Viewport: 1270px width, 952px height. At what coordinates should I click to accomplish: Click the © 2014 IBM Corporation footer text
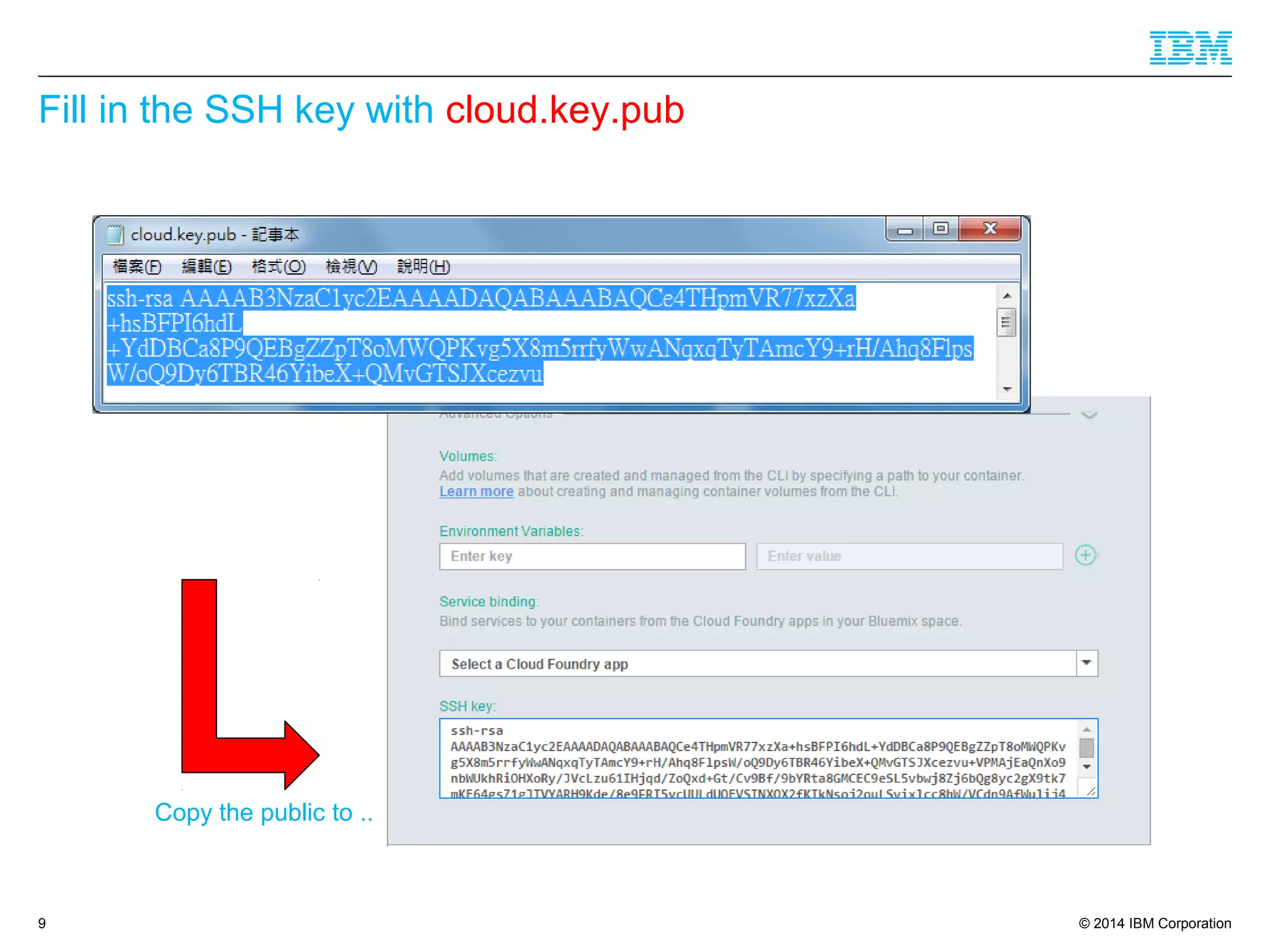click(1155, 923)
